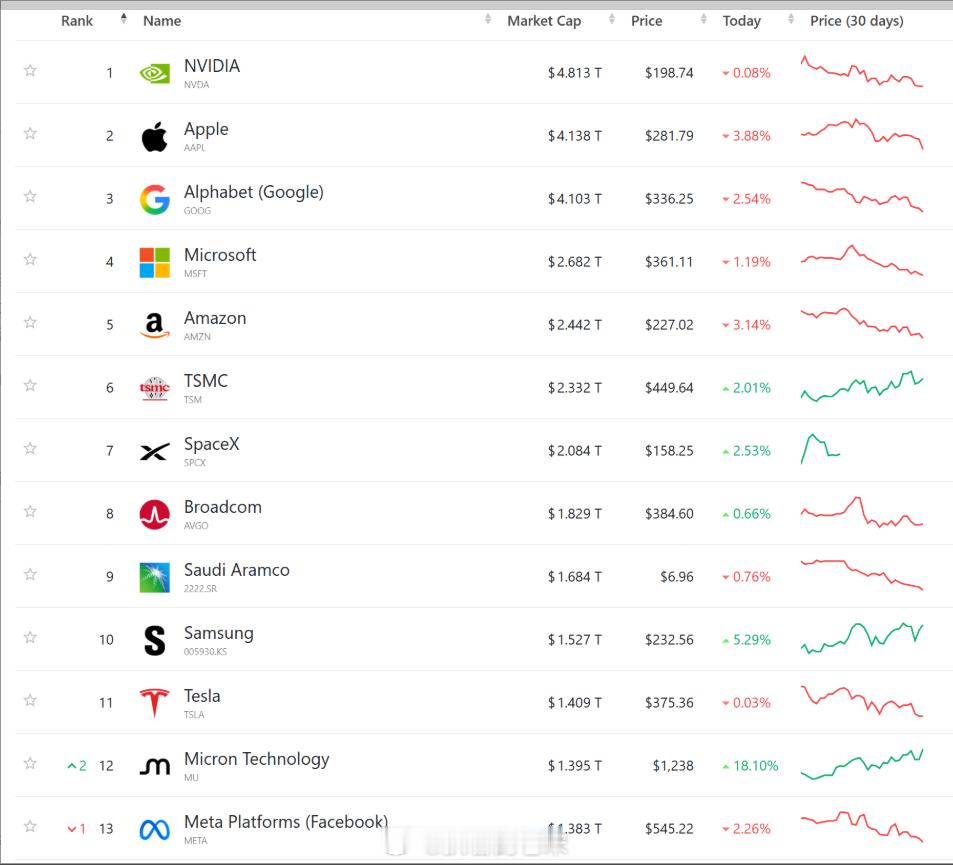Click TSMC's 30-day price chart
Image resolution: width=953 pixels, height=865 pixels.
(862, 386)
